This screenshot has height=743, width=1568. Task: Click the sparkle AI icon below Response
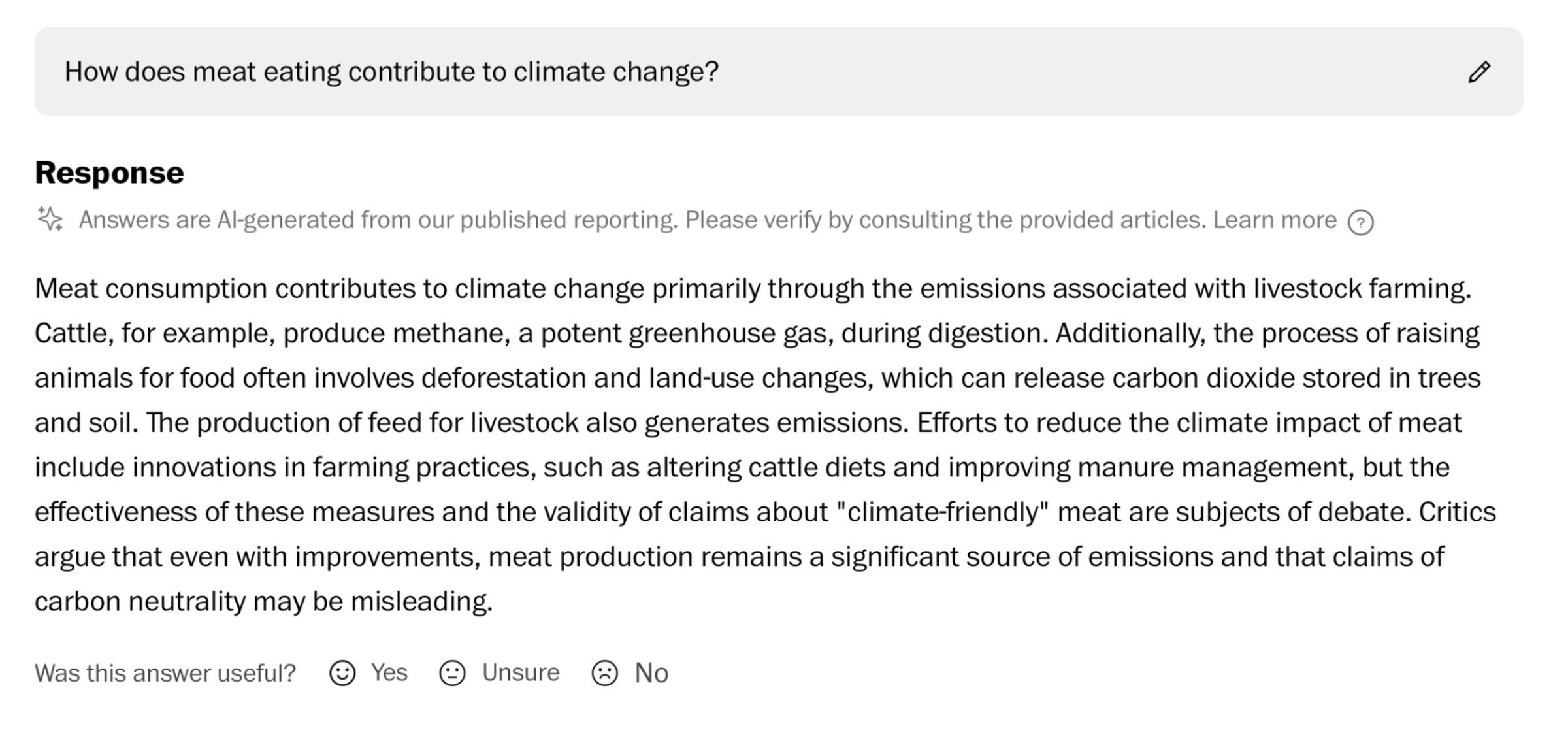point(50,220)
